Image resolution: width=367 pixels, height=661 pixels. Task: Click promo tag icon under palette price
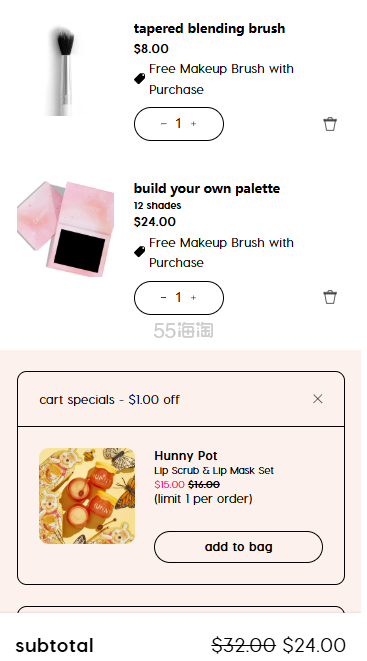pyautogui.click(x=139, y=252)
